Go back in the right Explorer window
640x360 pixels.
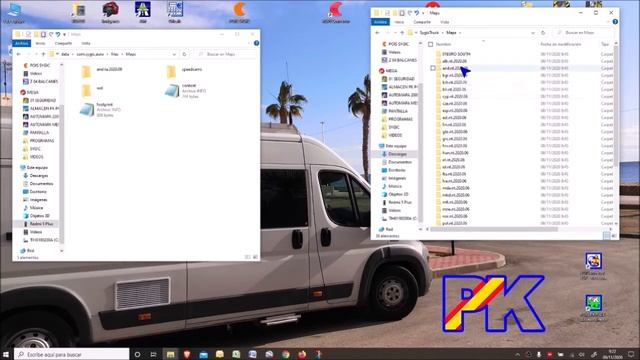(x=378, y=33)
